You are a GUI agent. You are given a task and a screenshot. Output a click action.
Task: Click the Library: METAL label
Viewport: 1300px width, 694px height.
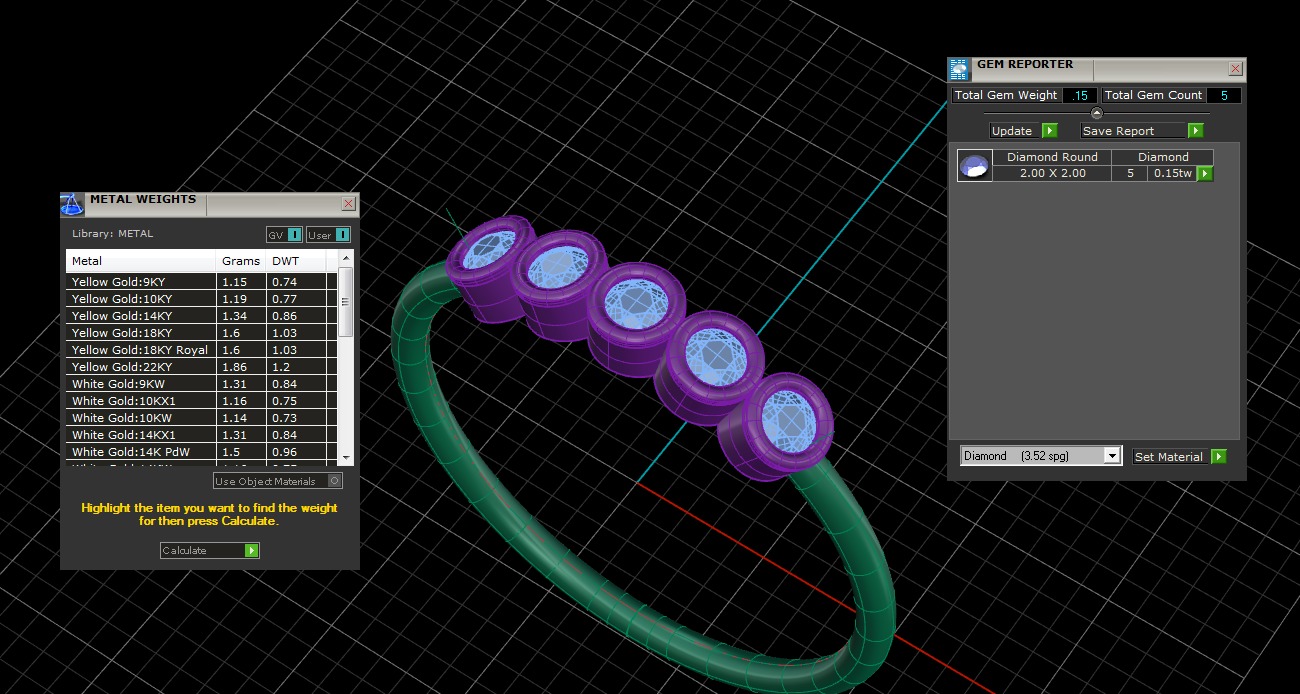[112, 234]
